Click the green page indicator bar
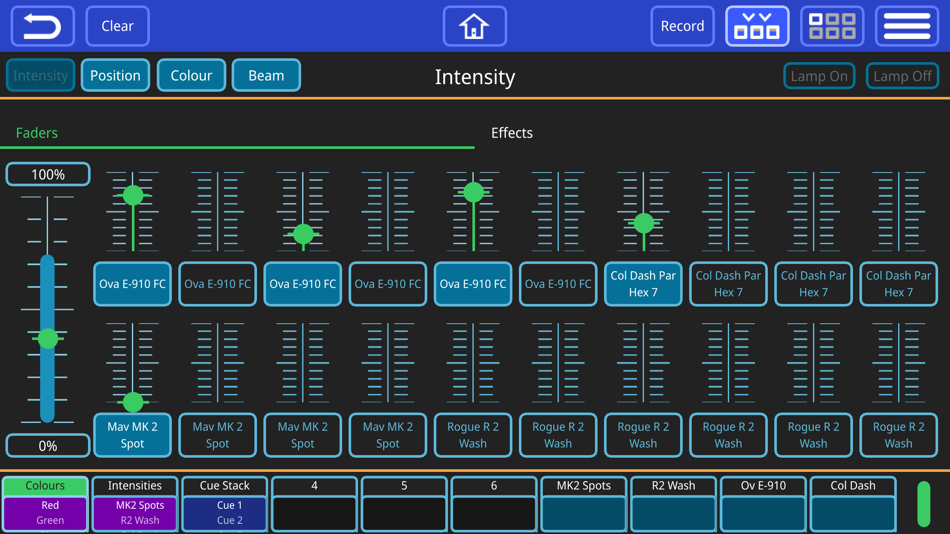 coord(923,504)
